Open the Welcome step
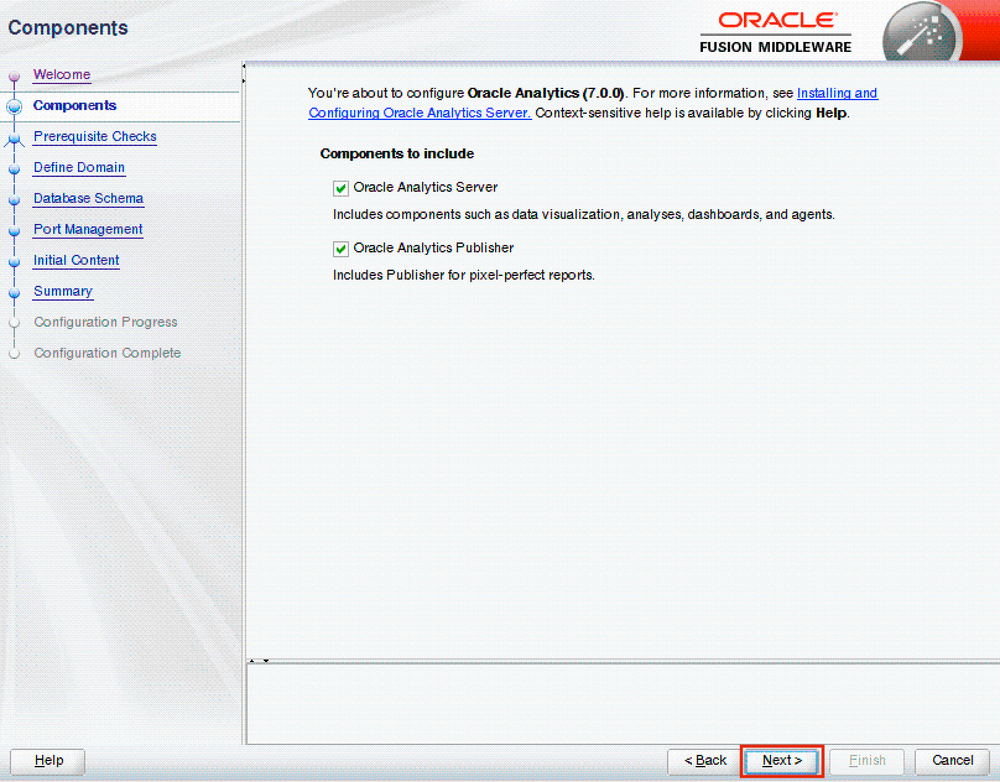 tap(62, 75)
